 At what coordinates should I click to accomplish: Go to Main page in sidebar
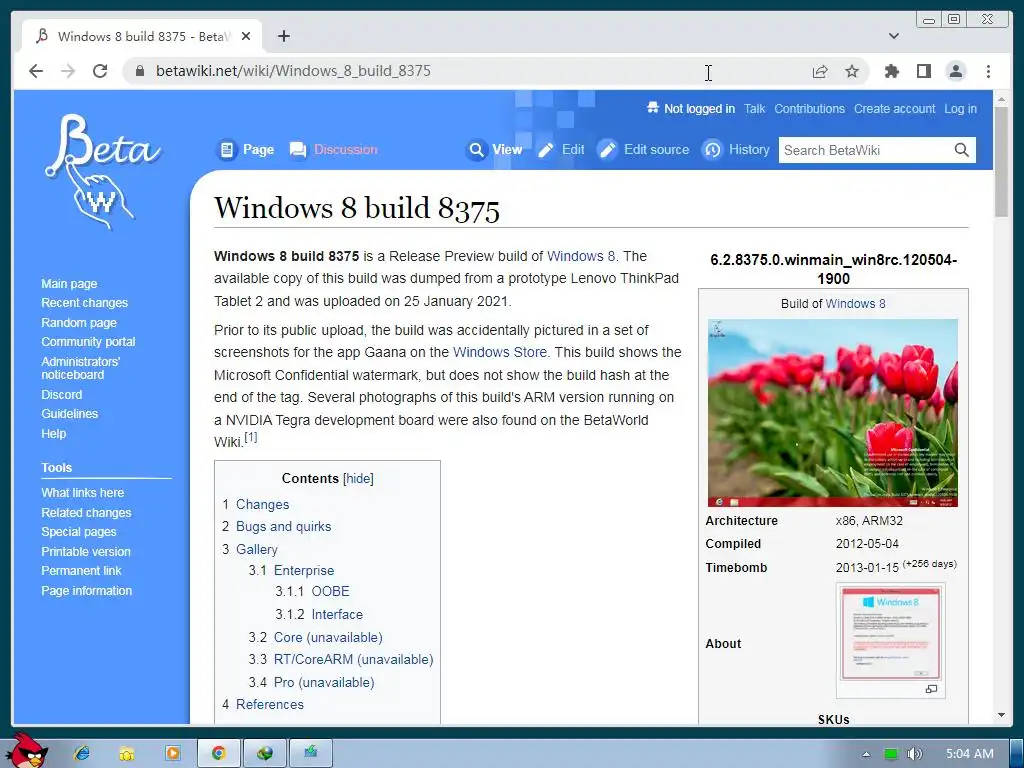point(69,283)
